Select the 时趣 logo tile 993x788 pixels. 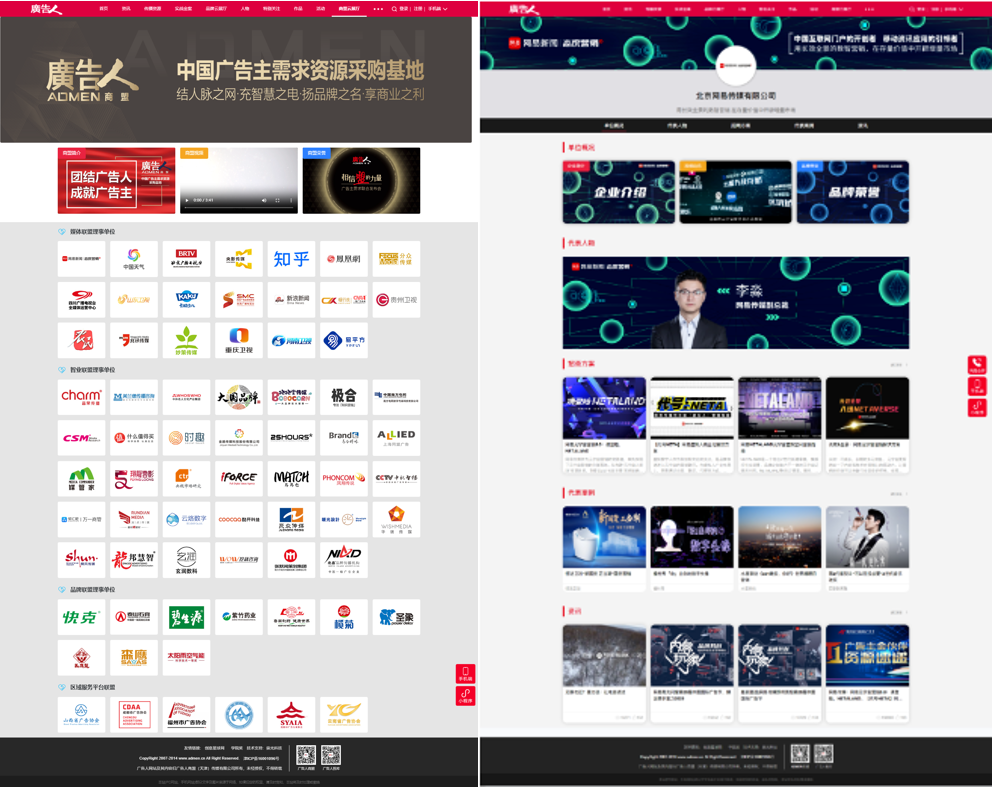(186, 438)
